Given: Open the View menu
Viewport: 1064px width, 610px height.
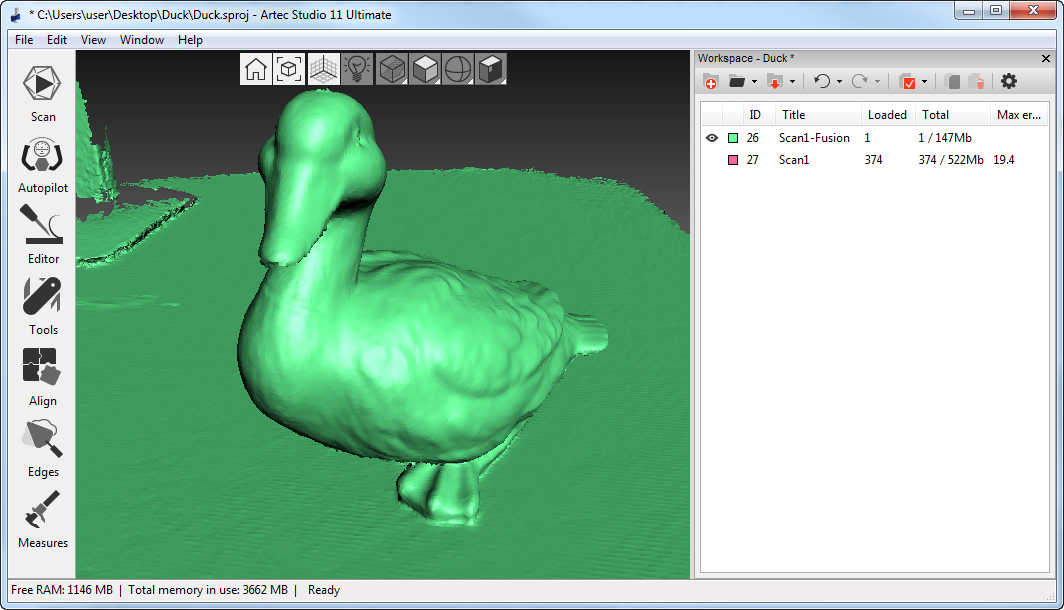Looking at the screenshot, I should 93,40.
